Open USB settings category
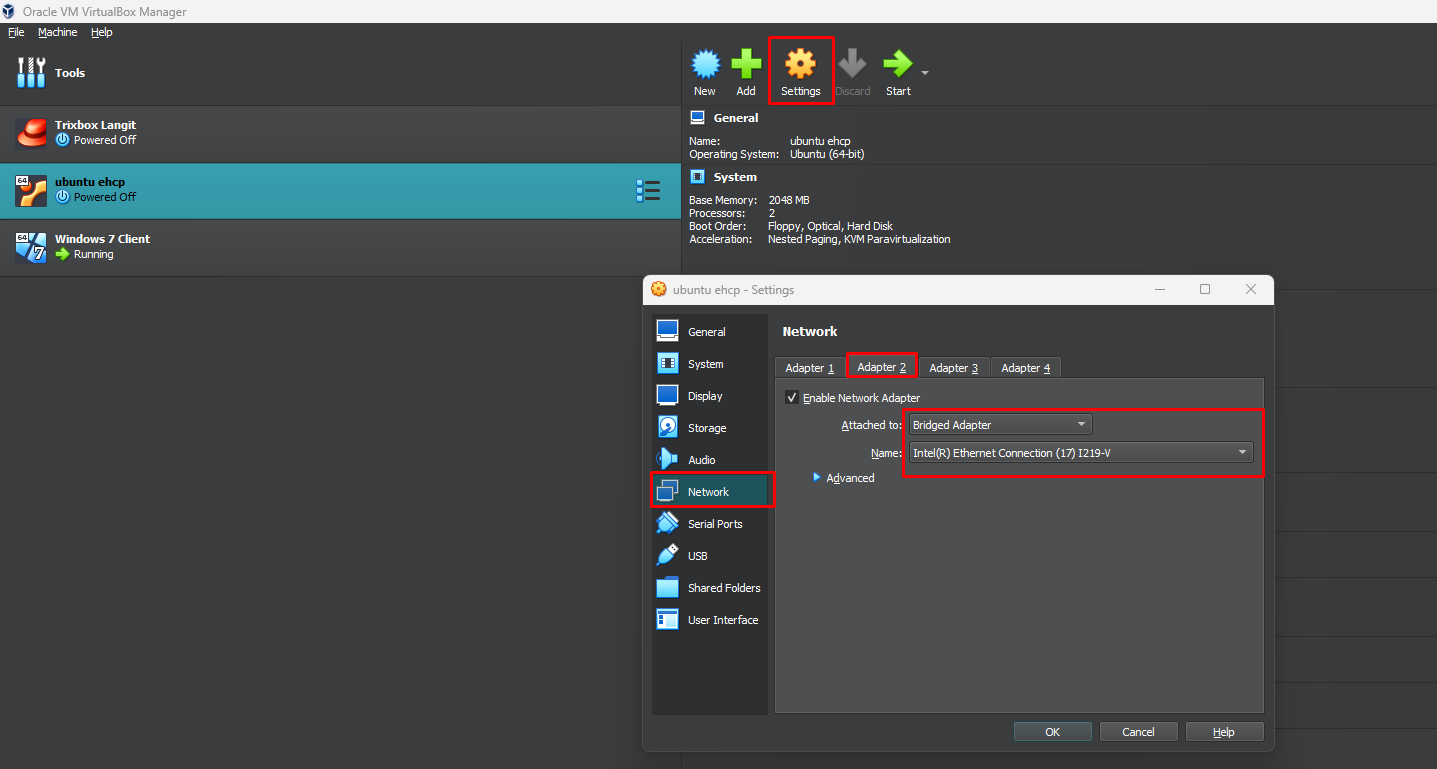 [710, 556]
